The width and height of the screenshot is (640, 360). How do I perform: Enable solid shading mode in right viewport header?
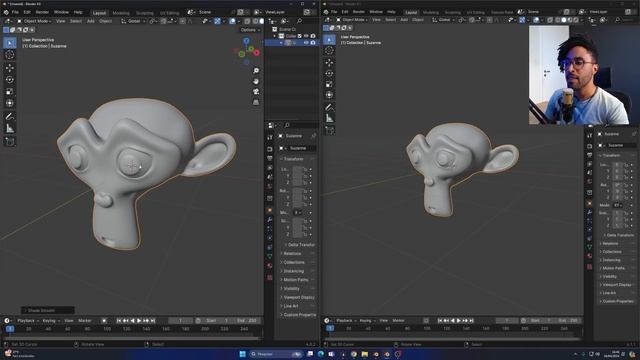[564, 20]
